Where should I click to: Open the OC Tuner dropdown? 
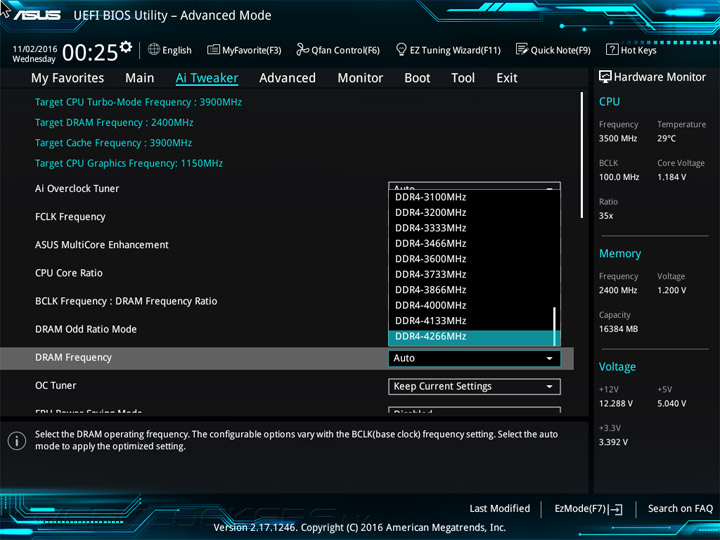point(474,386)
